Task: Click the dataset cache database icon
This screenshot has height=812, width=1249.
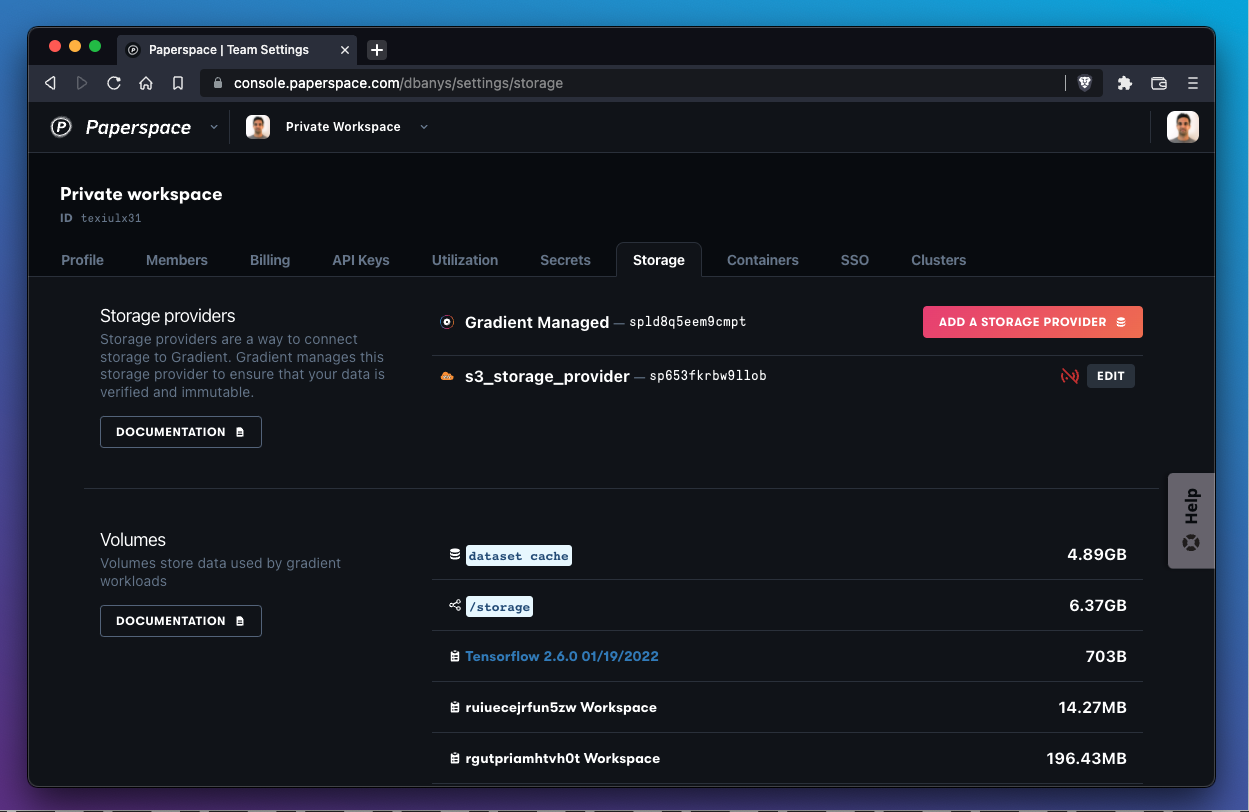Action: click(455, 554)
